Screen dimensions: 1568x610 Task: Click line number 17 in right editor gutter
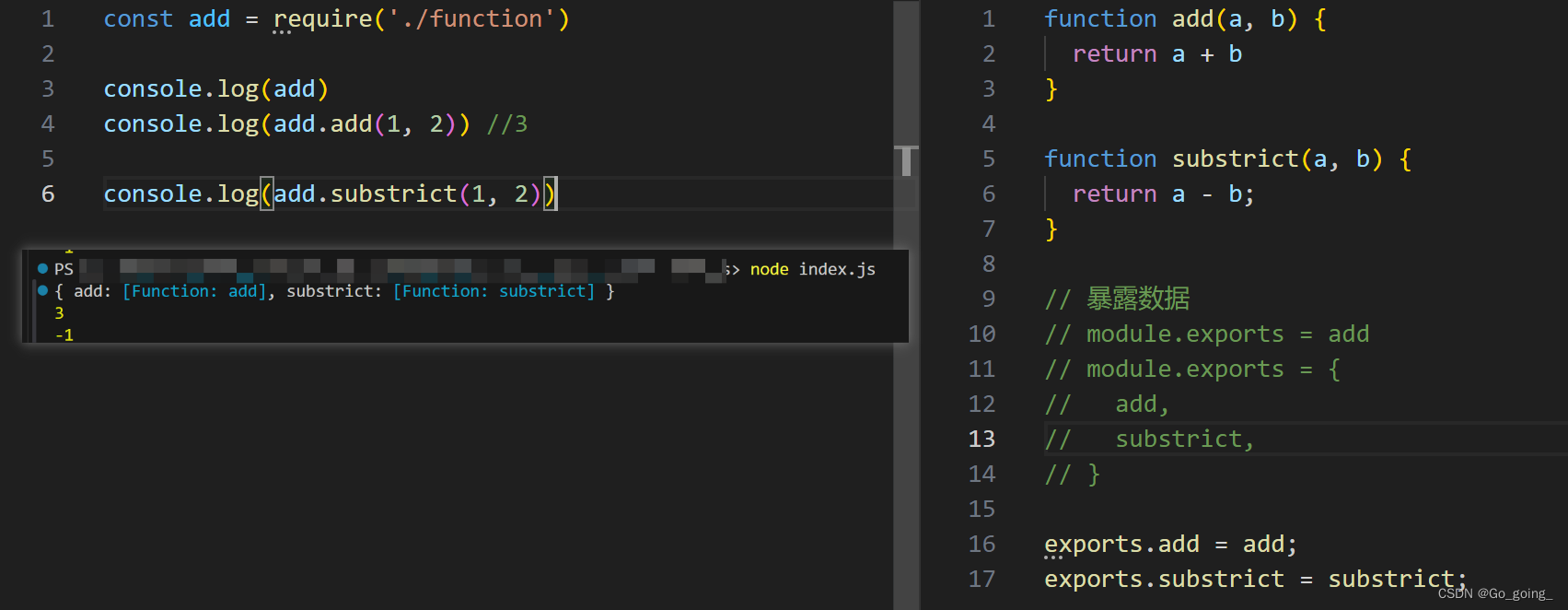(981, 580)
